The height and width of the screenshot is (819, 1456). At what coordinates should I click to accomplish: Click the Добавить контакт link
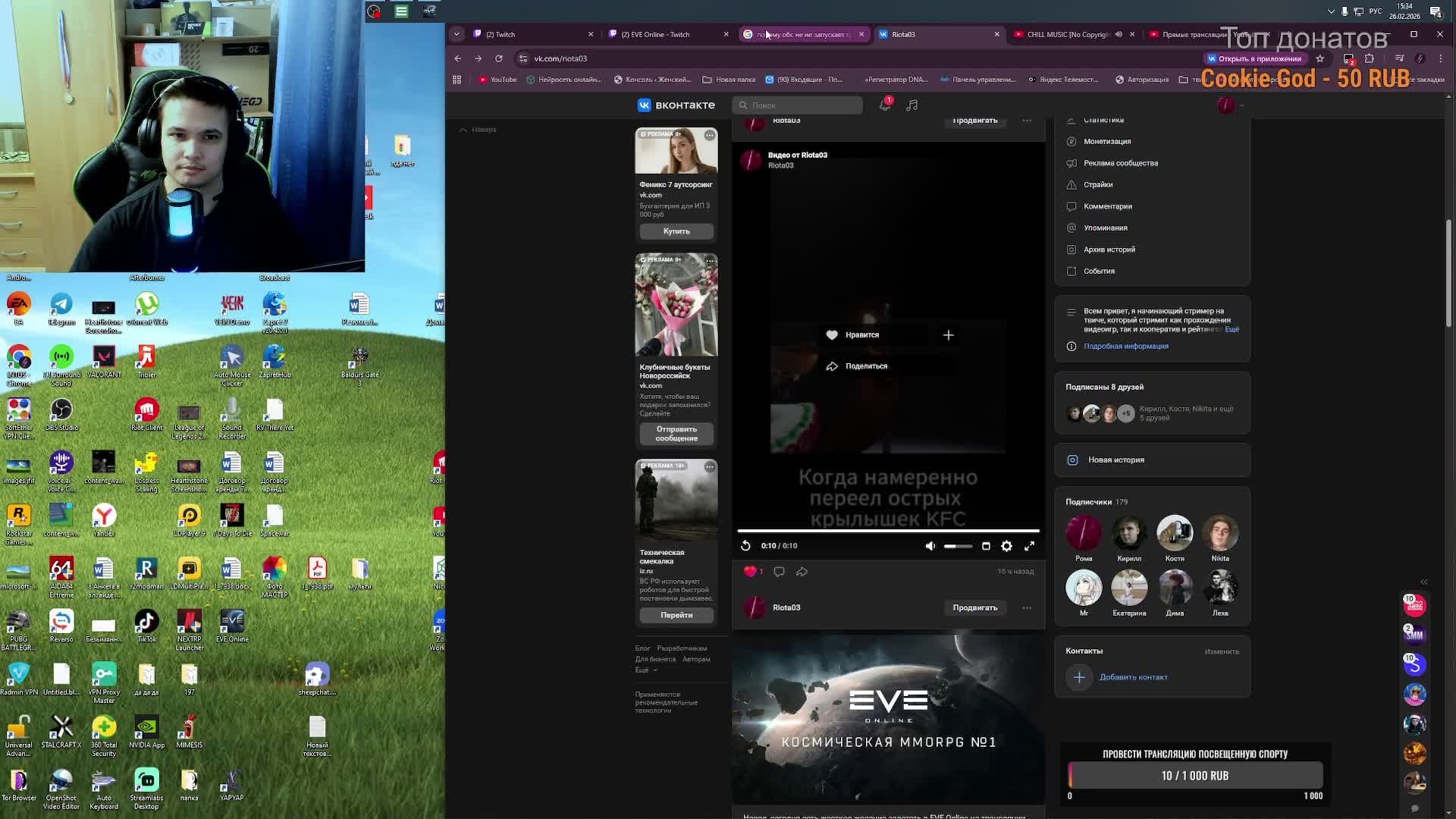1133,677
